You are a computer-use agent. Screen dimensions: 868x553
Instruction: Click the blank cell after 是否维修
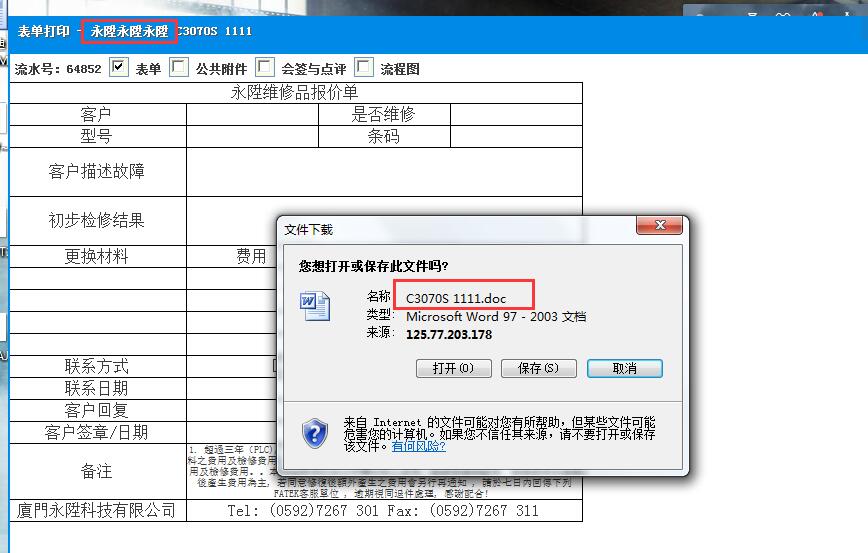[x=516, y=114]
